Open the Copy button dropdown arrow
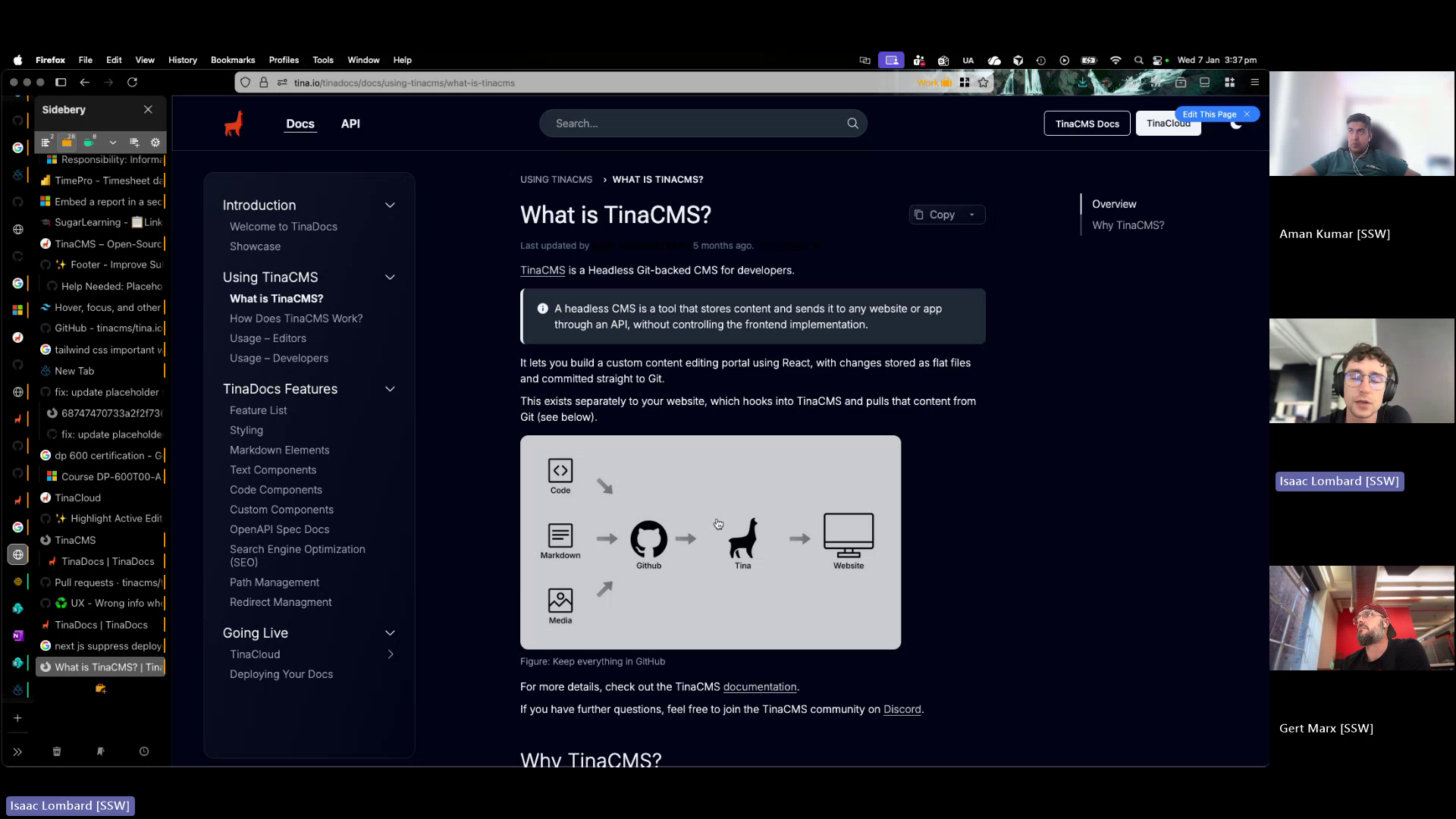Viewport: 1456px width, 819px height. click(x=973, y=215)
